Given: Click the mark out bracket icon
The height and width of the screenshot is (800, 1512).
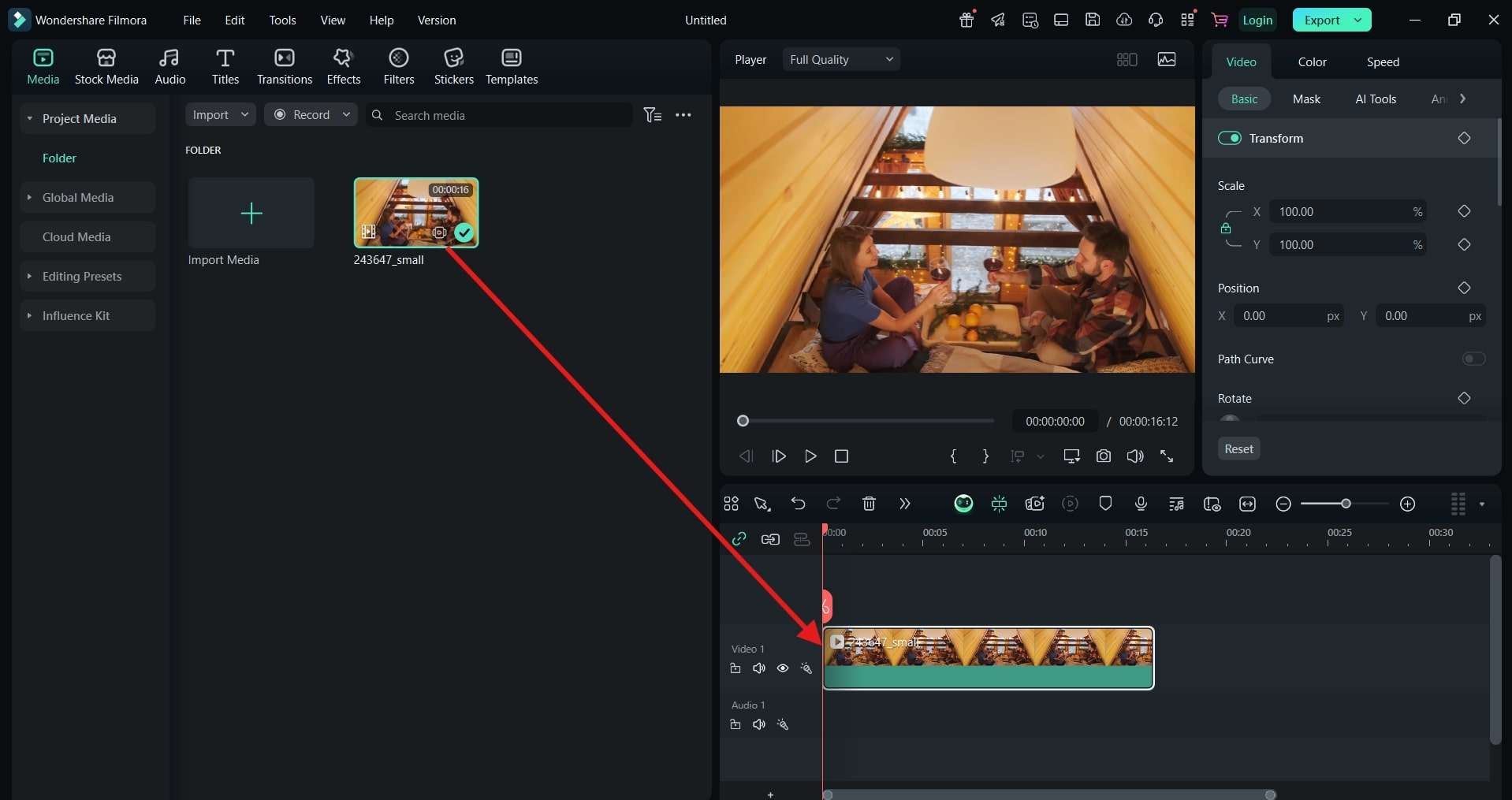Looking at the screenshot, I should point(985,456).
